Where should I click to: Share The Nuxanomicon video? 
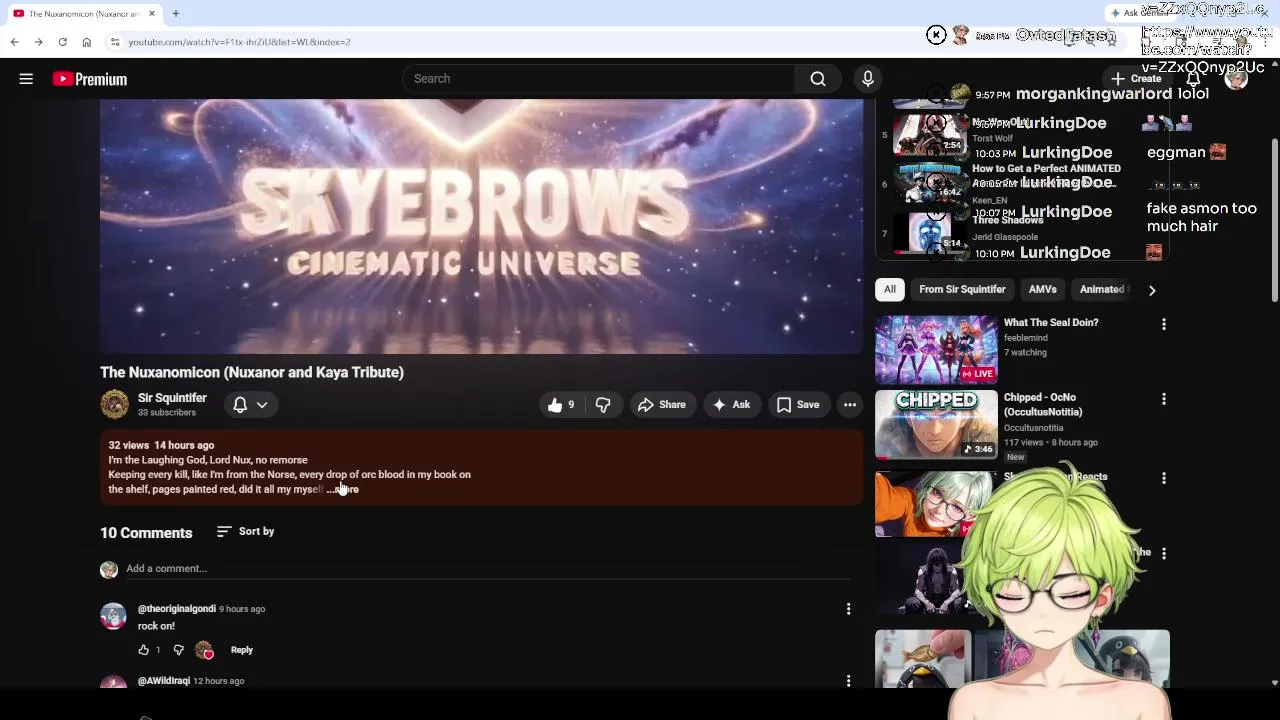[x=662, y=405]
